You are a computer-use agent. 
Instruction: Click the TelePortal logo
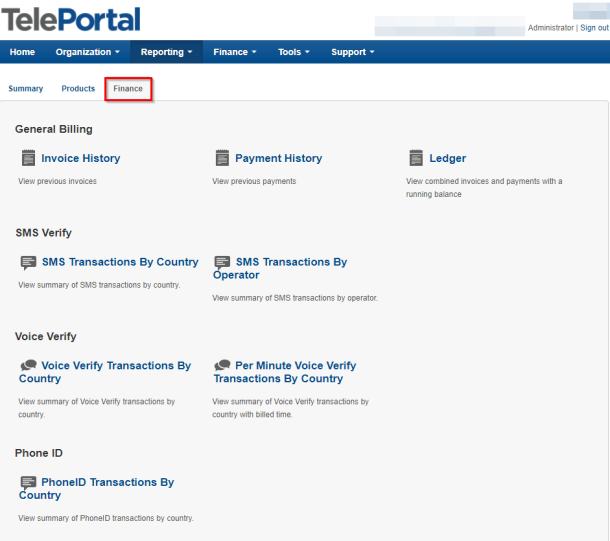click(71, 19)
